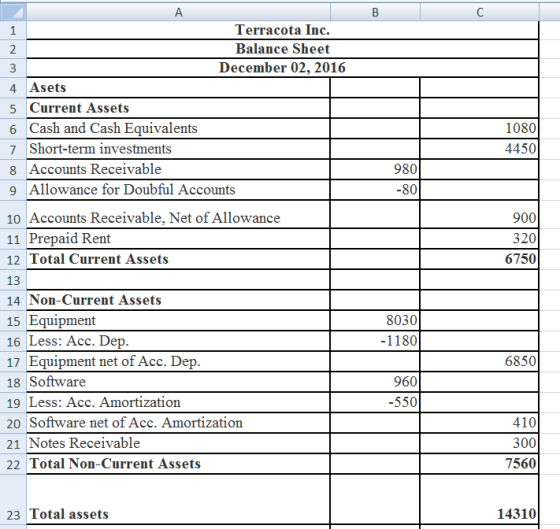The height and width of the screenshot is (529, 560).
Task: Select 'Non-Current Assets' heading cell
Action: point(179,300)
